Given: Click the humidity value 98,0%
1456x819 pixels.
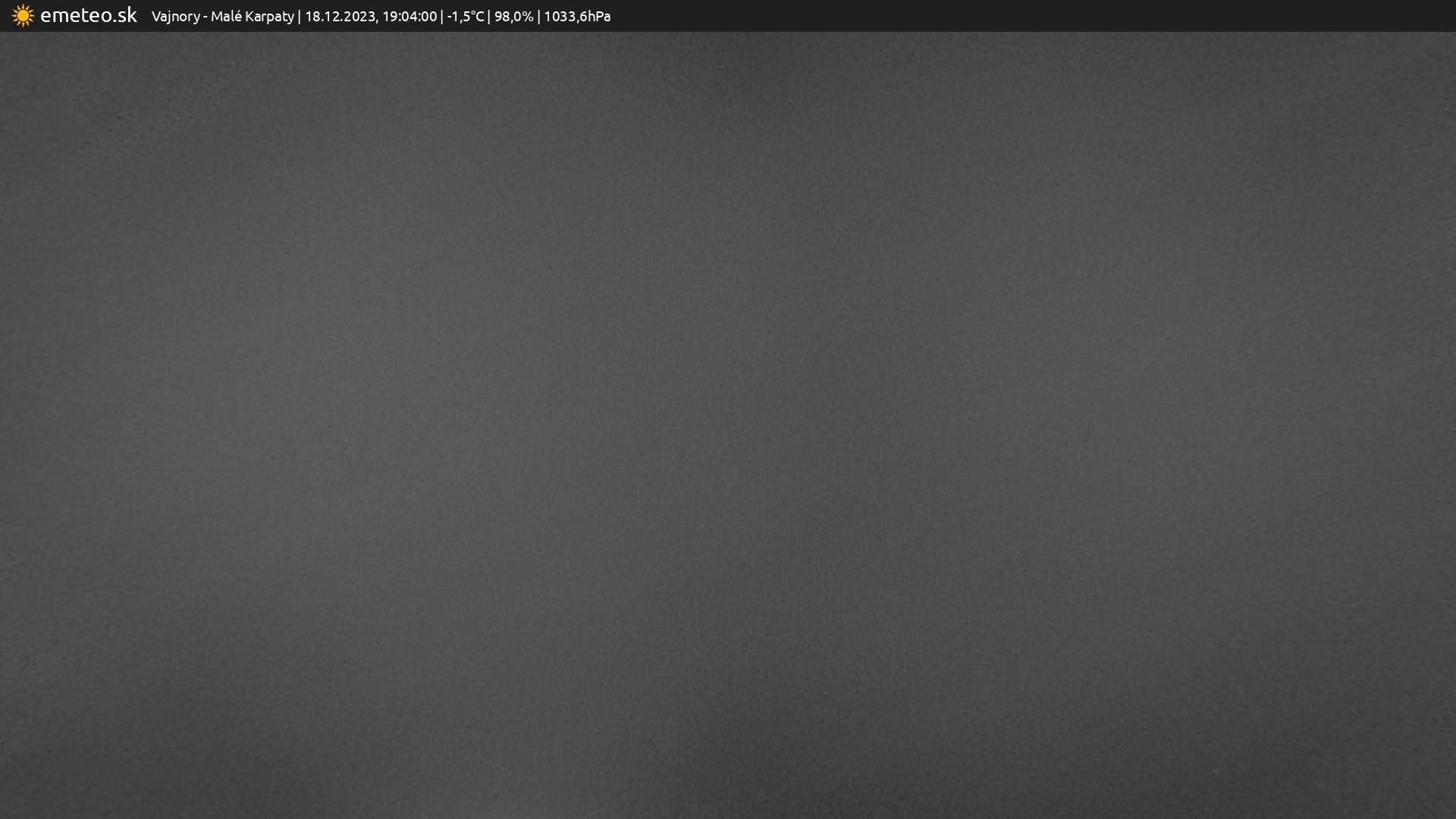Looking at the screenshot, I should click(513, 17).
